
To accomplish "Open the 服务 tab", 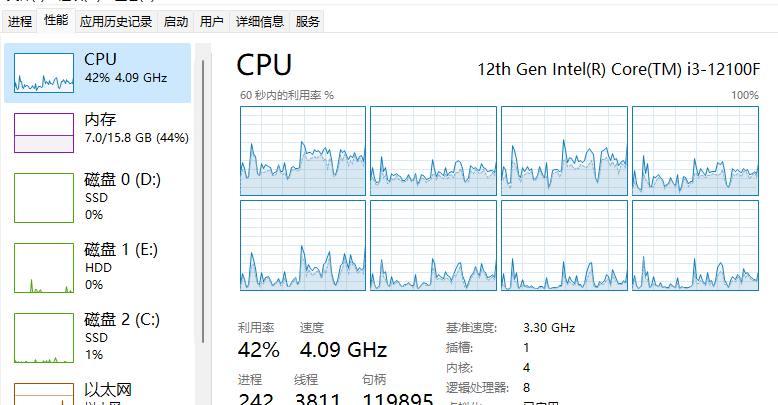I will (307, 21).
